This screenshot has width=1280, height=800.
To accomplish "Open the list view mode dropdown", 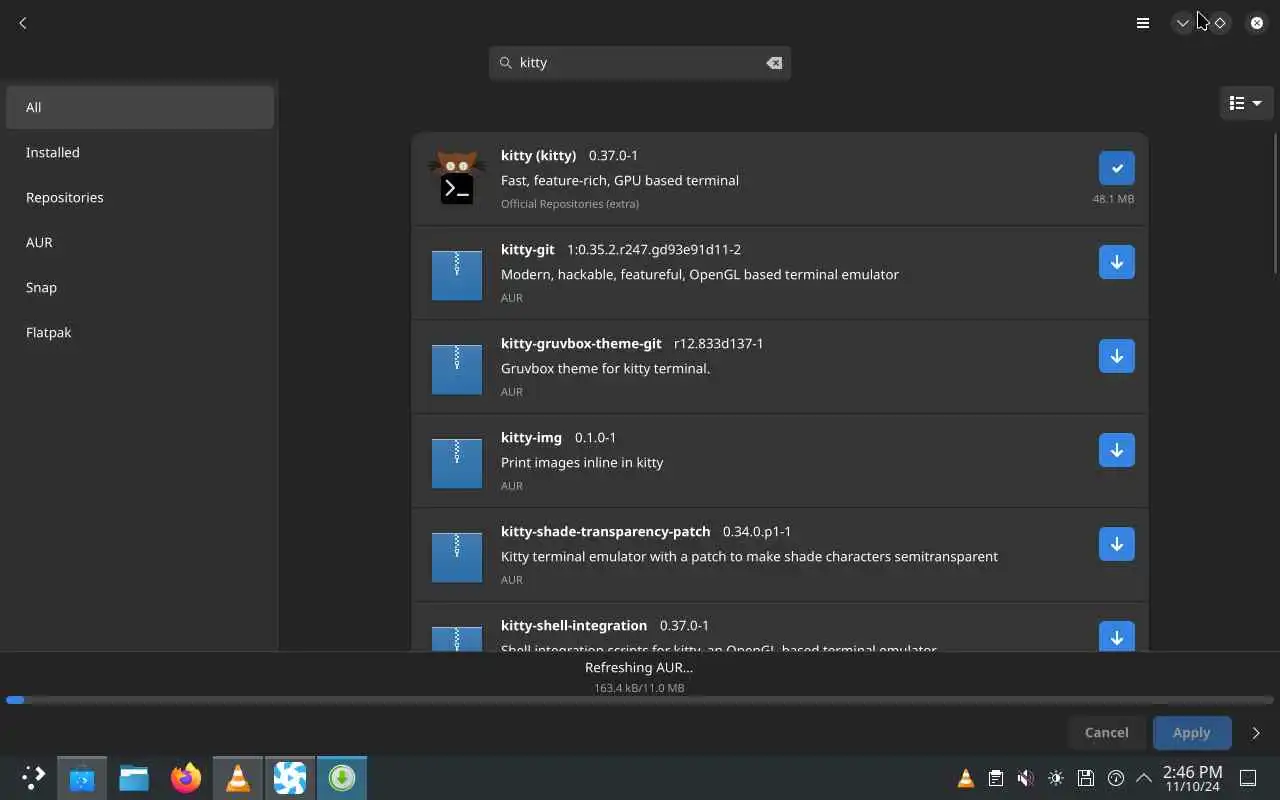I will tap(1245, 103).
